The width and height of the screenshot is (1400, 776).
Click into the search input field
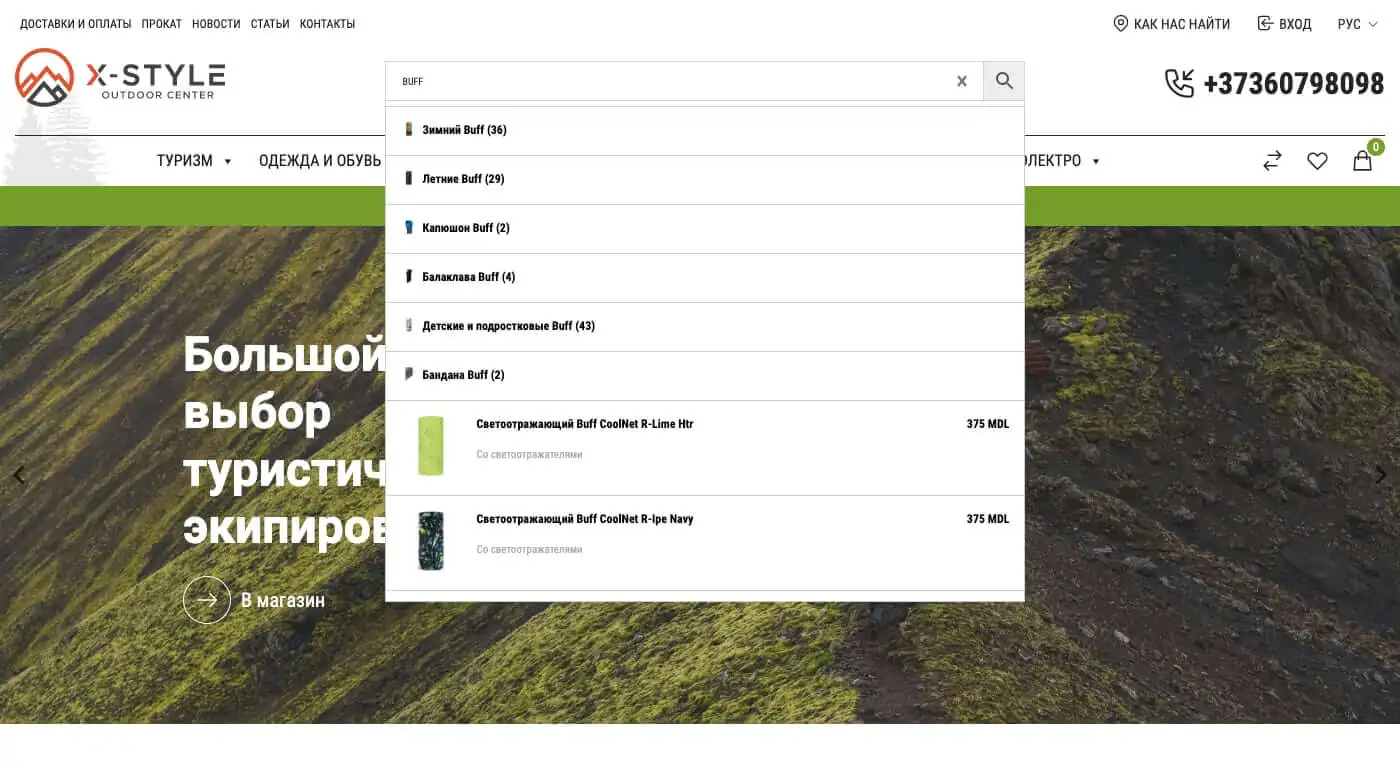pos(670,81)
